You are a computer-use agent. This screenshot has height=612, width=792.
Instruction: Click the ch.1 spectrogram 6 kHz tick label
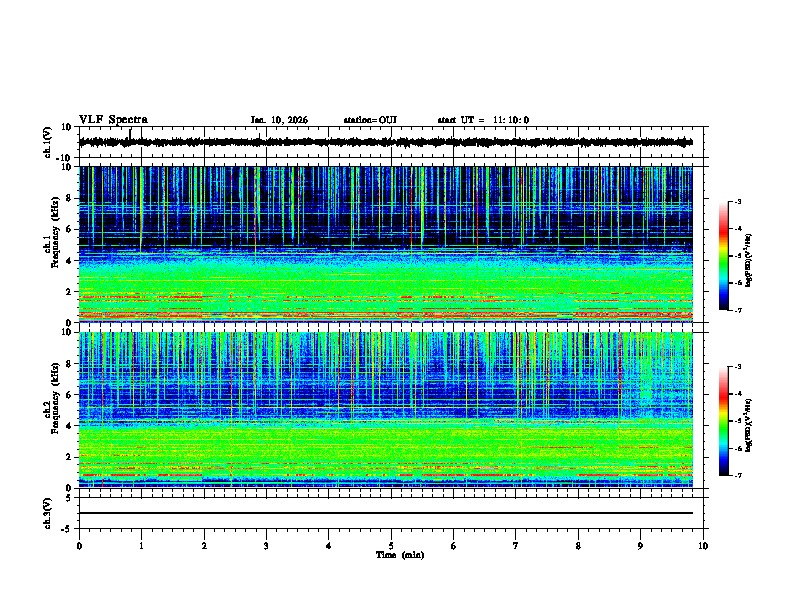click(x=70, y=229)
